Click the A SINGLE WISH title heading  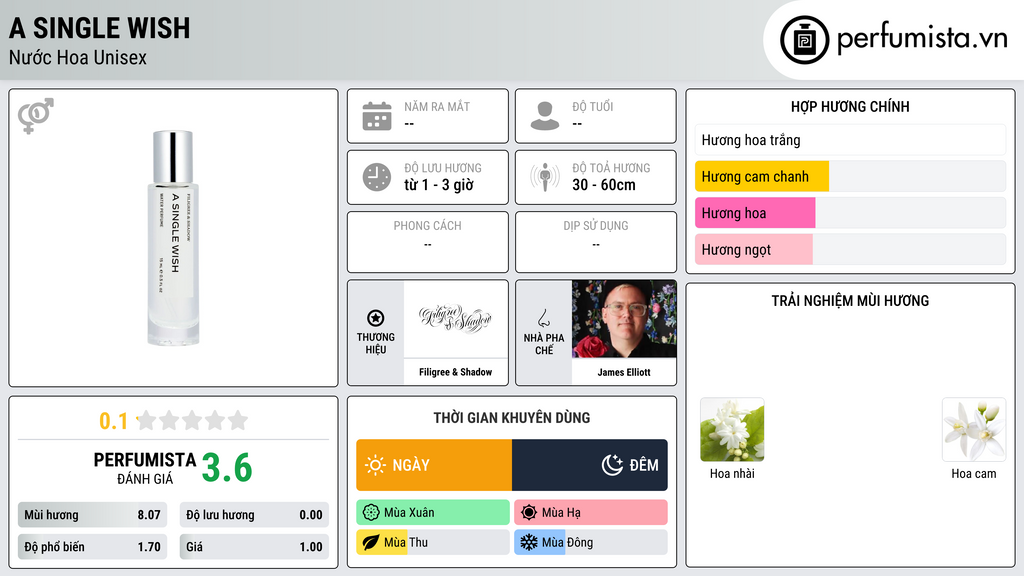click(100, 28)
